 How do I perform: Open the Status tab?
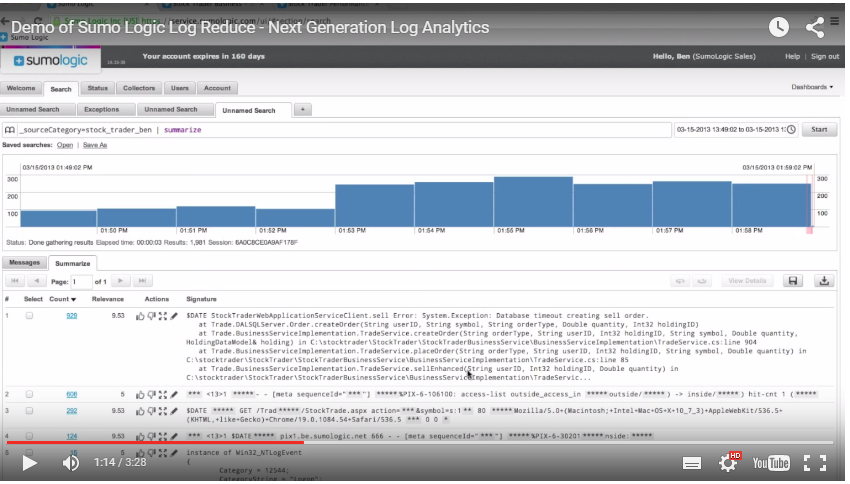pos(98,88)
